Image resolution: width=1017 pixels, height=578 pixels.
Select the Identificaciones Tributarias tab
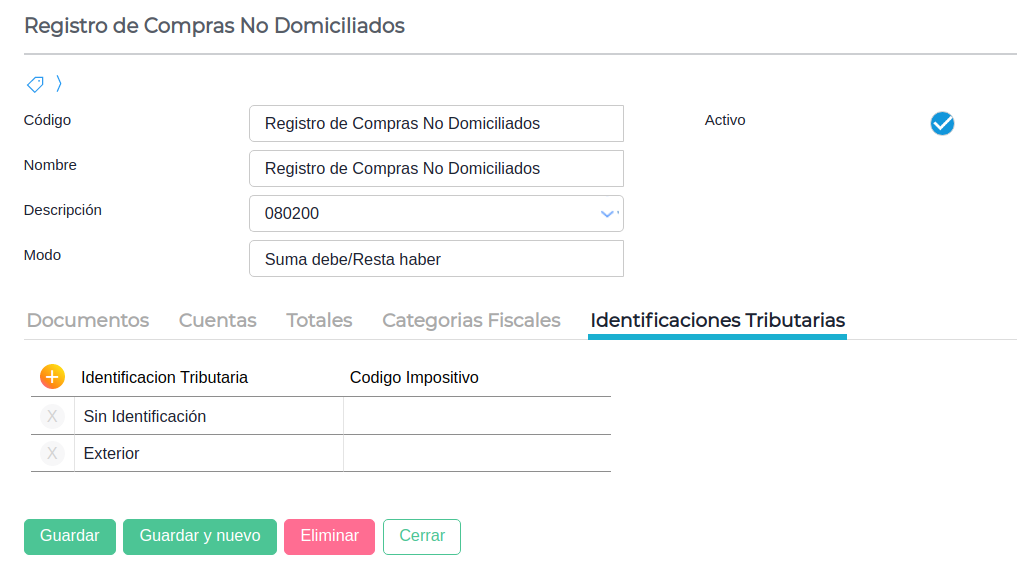point(717,321)
